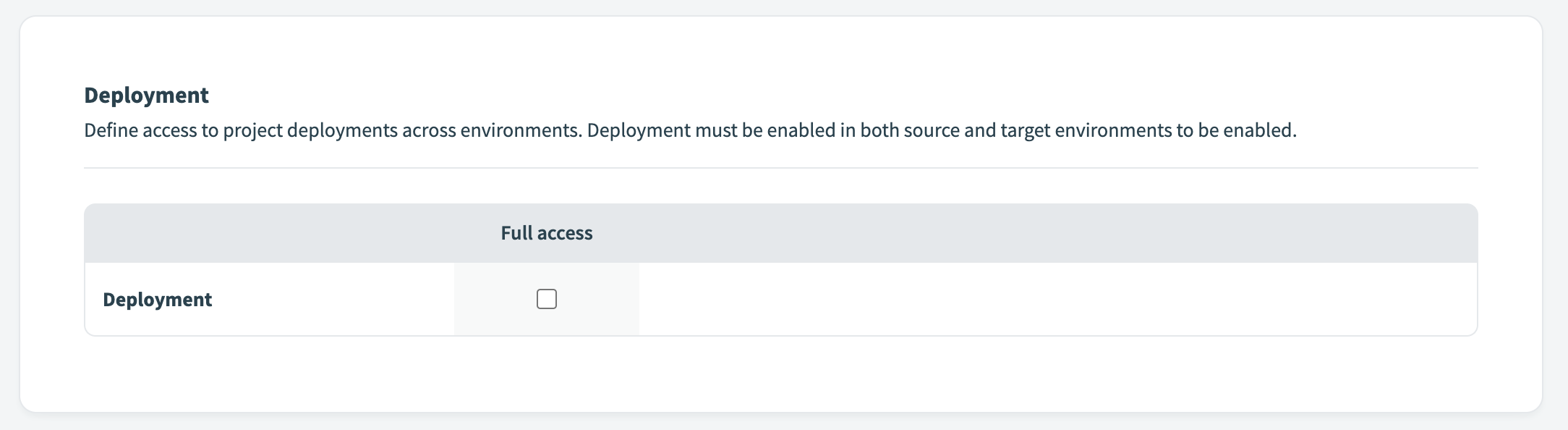Click the Full access cell containing the checkbox
This screenshot has height=430, width=1568.
(547, 298)
